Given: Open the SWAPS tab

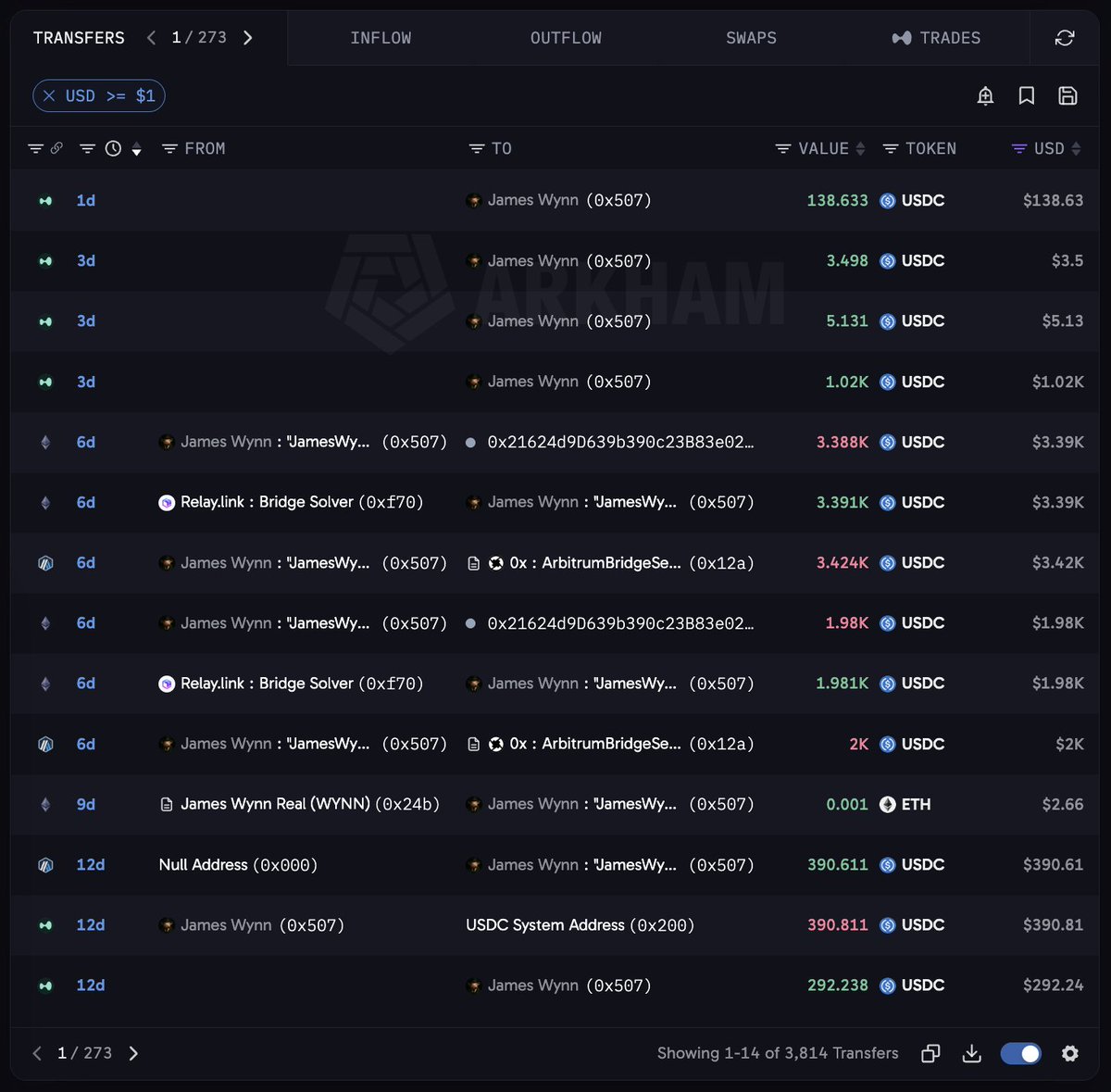Looking at the screenshot, I should pyautogui.click(x=751, y=38).
